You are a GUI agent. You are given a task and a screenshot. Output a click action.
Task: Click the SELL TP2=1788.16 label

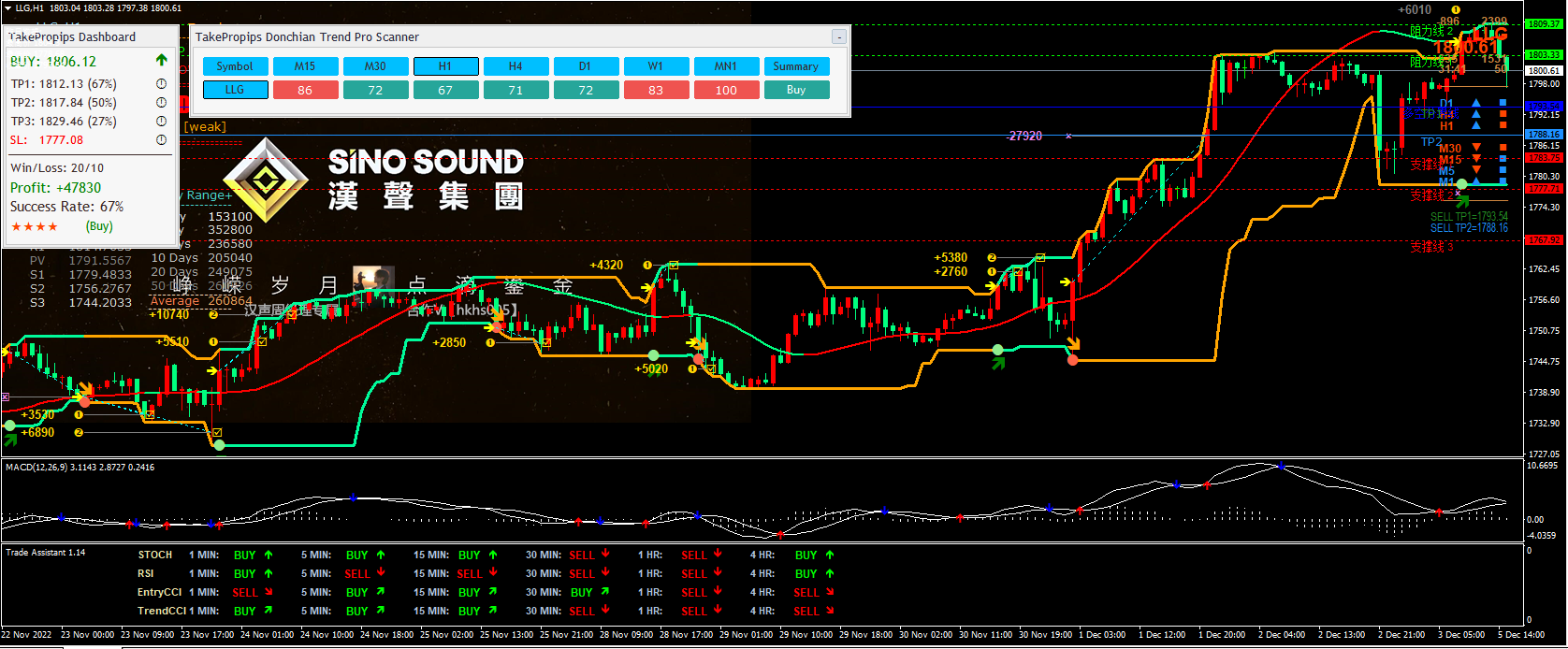(1469, 227)
